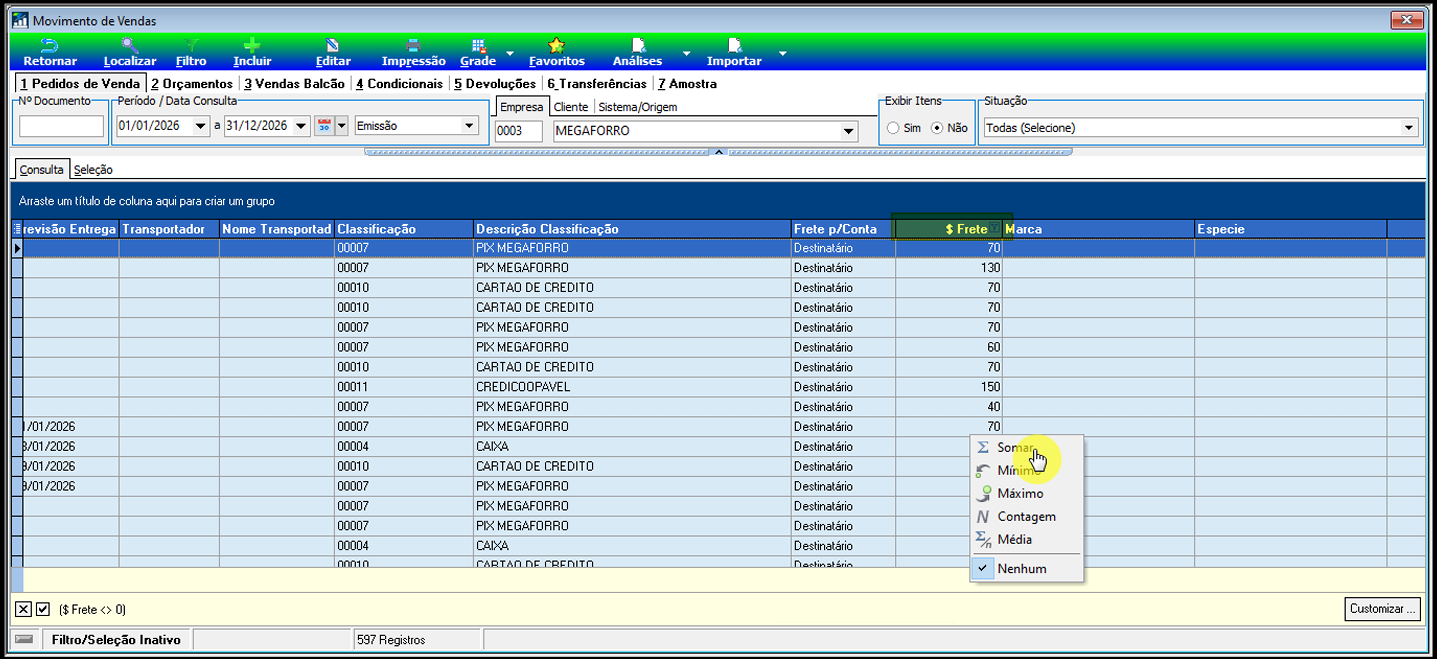Click the Favoritos star icon
This screenshot has height=659, width=1437.
click(557, 45)
